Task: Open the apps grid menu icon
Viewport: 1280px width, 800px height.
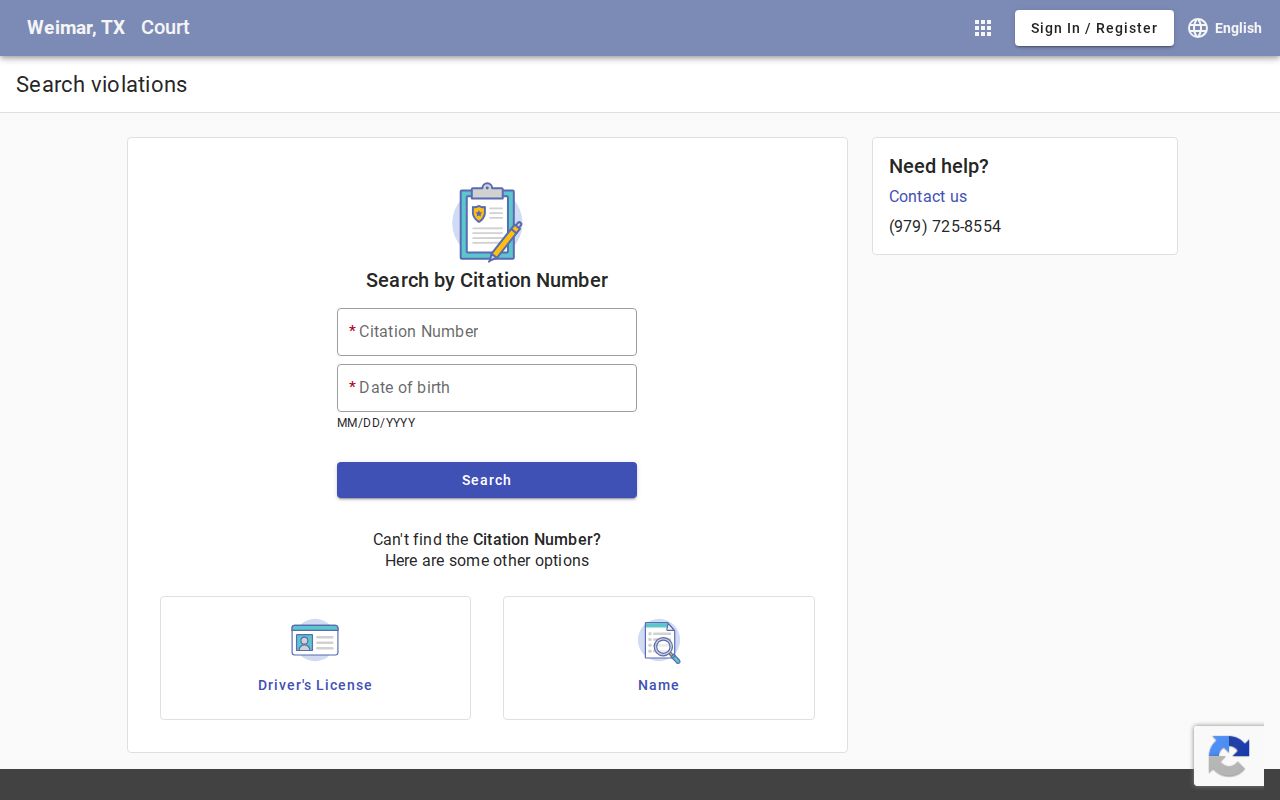Action: 983,28
